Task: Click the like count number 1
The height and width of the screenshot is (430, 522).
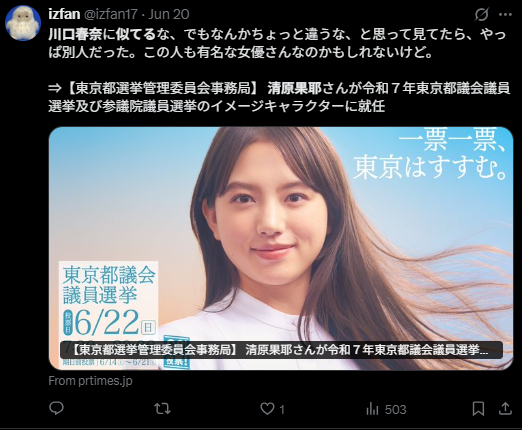Action: [x=282, y=410]
